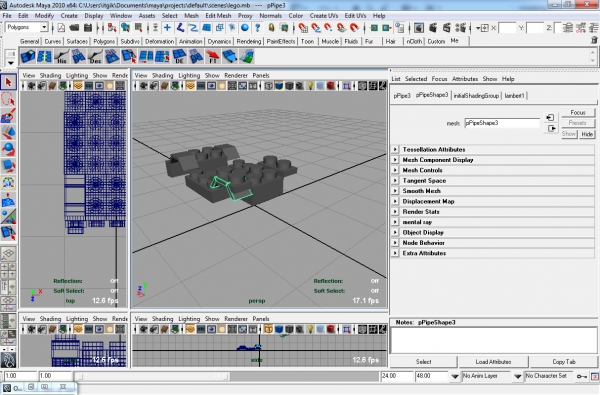Click the Load Attributes button
The image size is (600, 395).
click(493, 362)
